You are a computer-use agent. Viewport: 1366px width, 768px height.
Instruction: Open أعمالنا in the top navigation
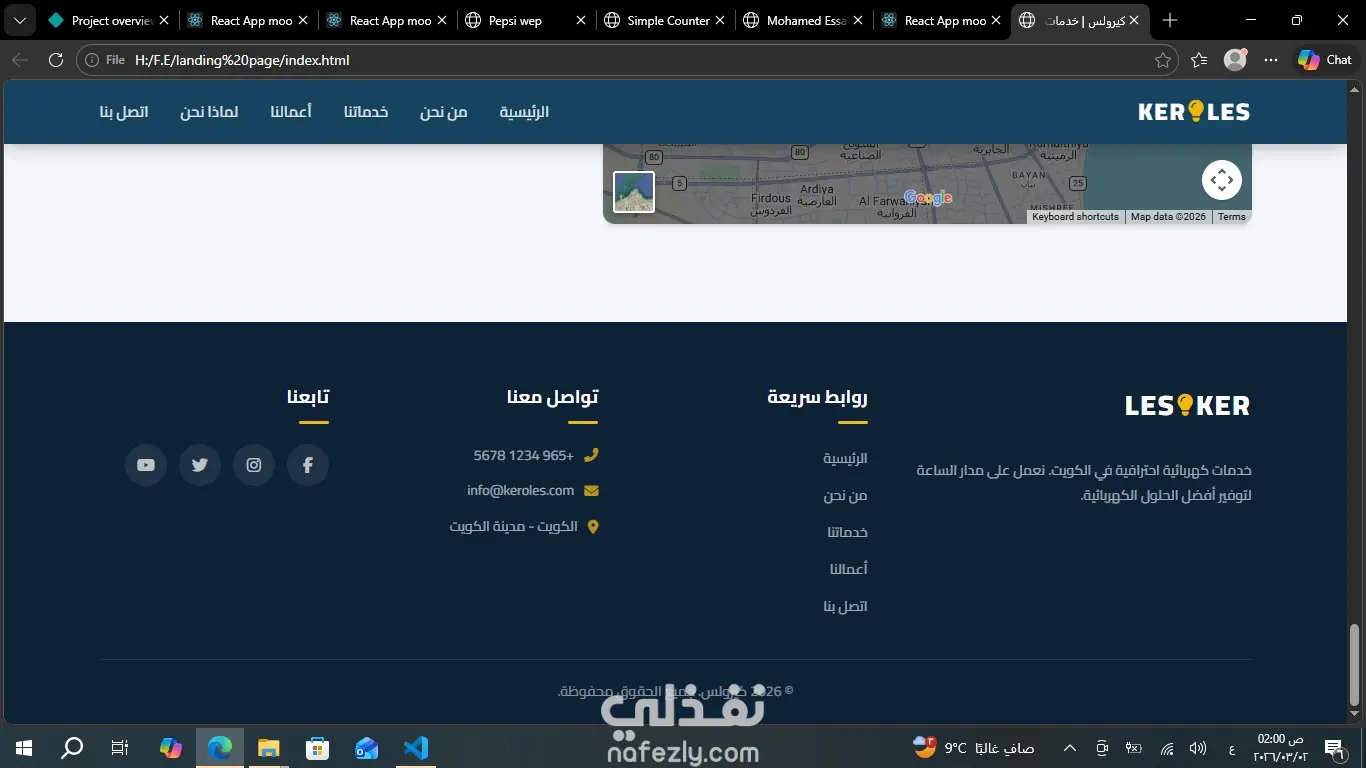(x=291, y=112)
